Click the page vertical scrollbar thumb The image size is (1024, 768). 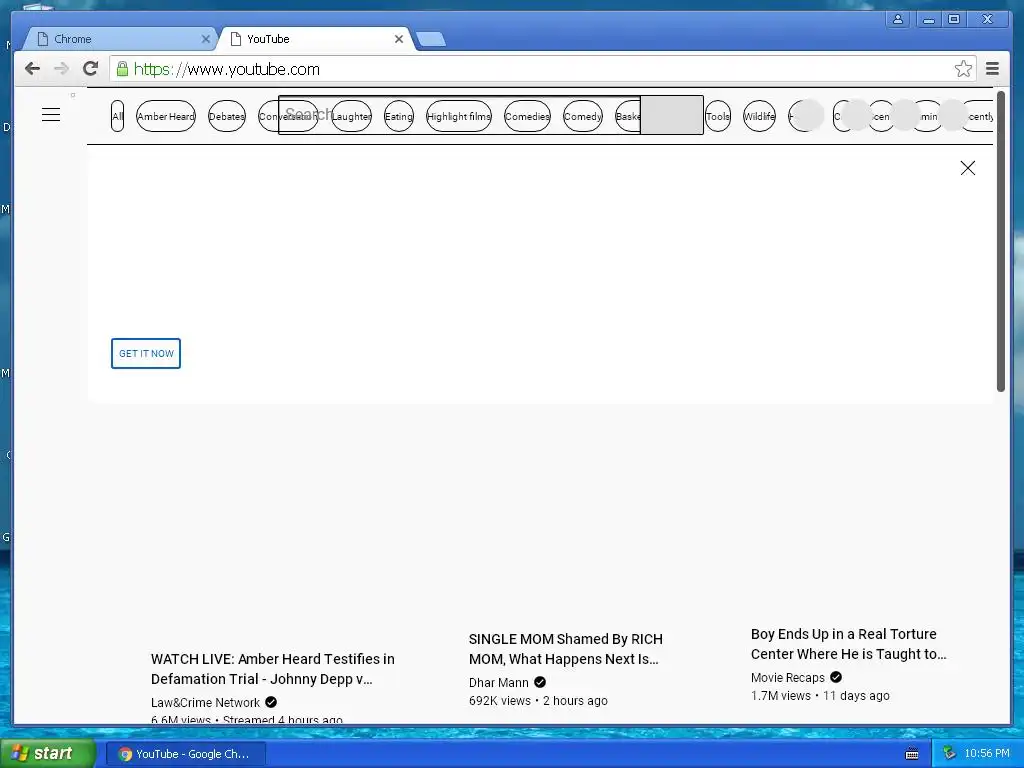click(1000, 242)
